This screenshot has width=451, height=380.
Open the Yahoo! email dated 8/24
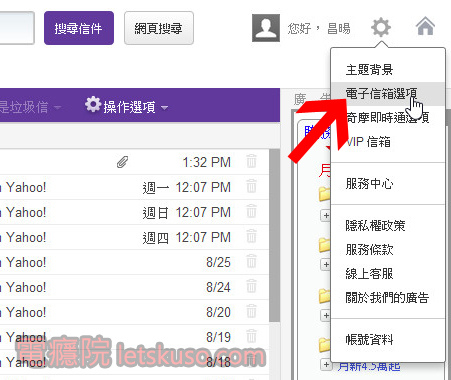[x=133, y=287]
